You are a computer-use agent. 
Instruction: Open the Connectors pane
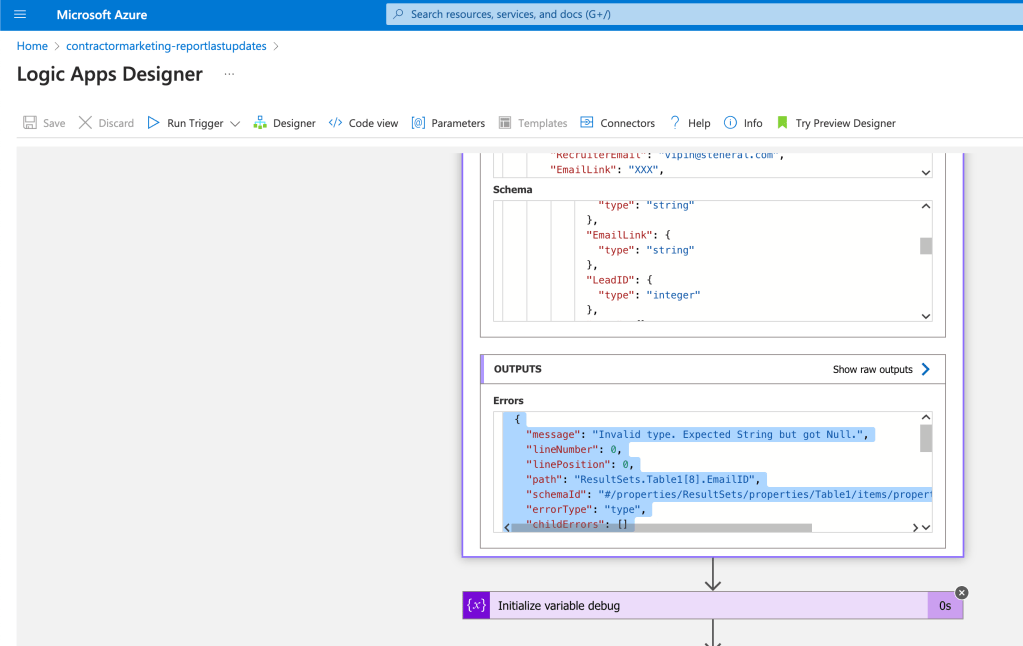tap(617, 123)
